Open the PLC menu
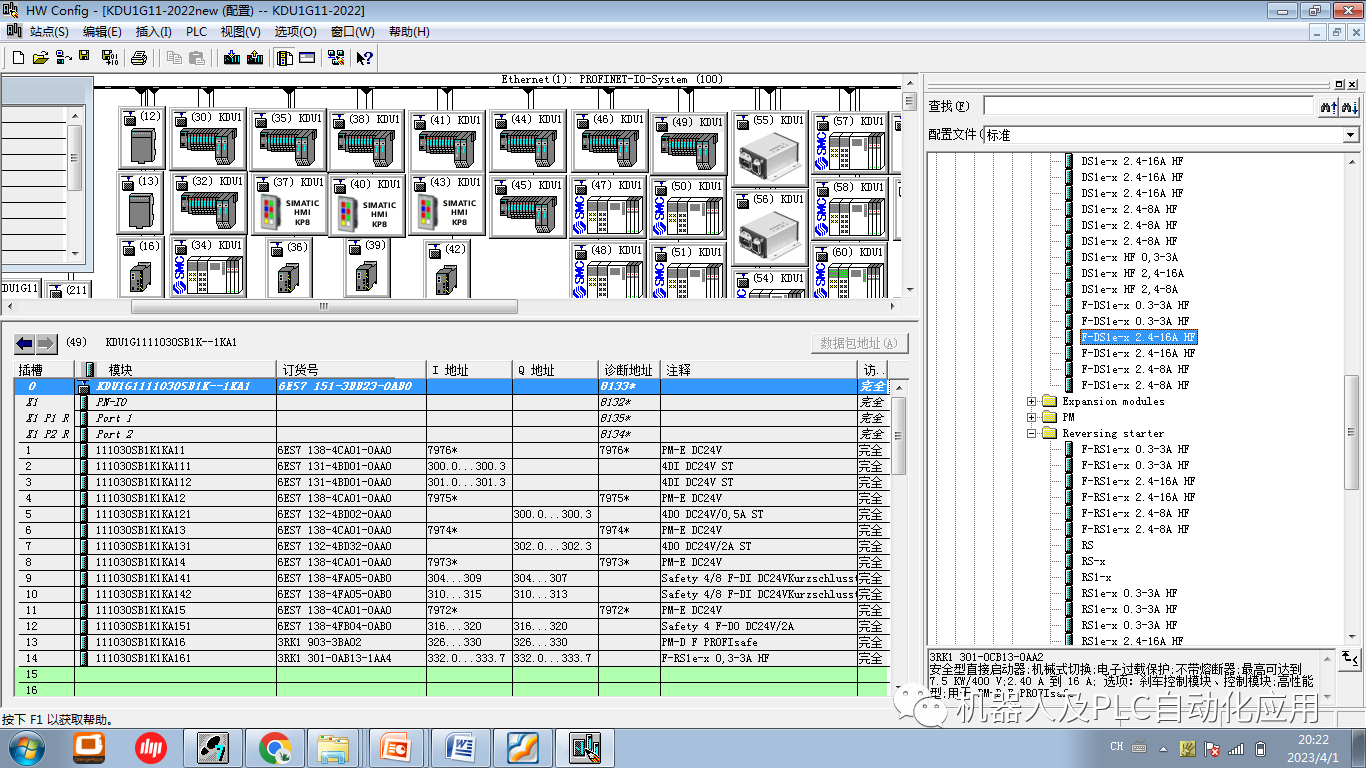This screenshot has width=1366, height=768. click(x=197, y=31)
